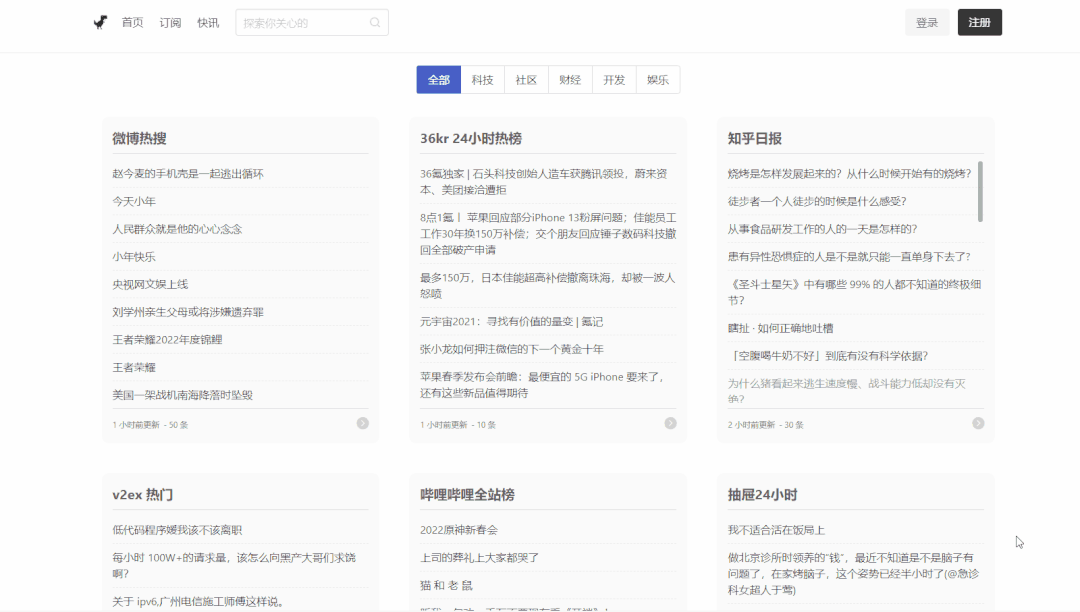Open 每小时 100W+的请求量 post
Image resolution: width=1080 pixels, height=612 pixels.
pos(234,565)
